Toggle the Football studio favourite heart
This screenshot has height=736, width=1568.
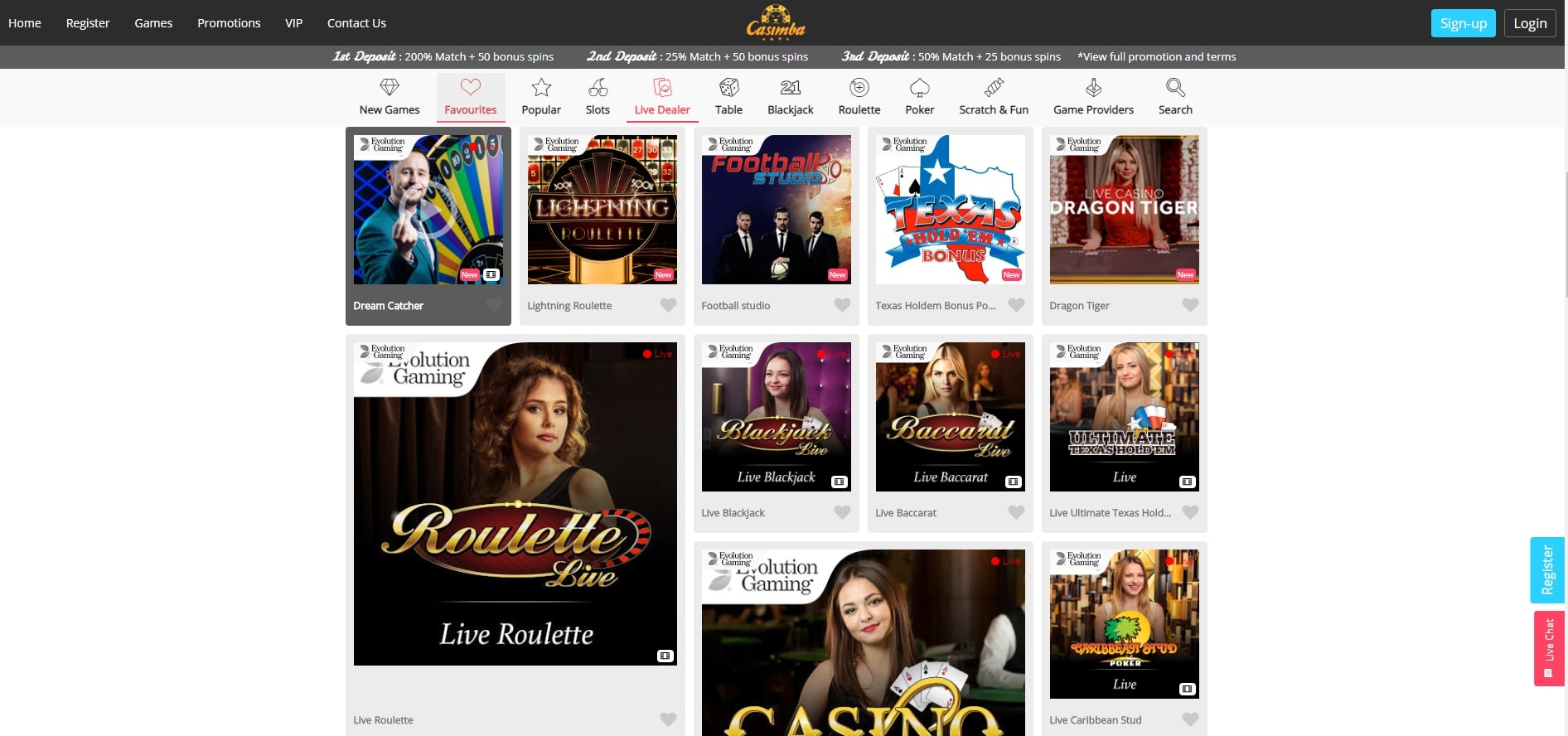tap(842, 305)
